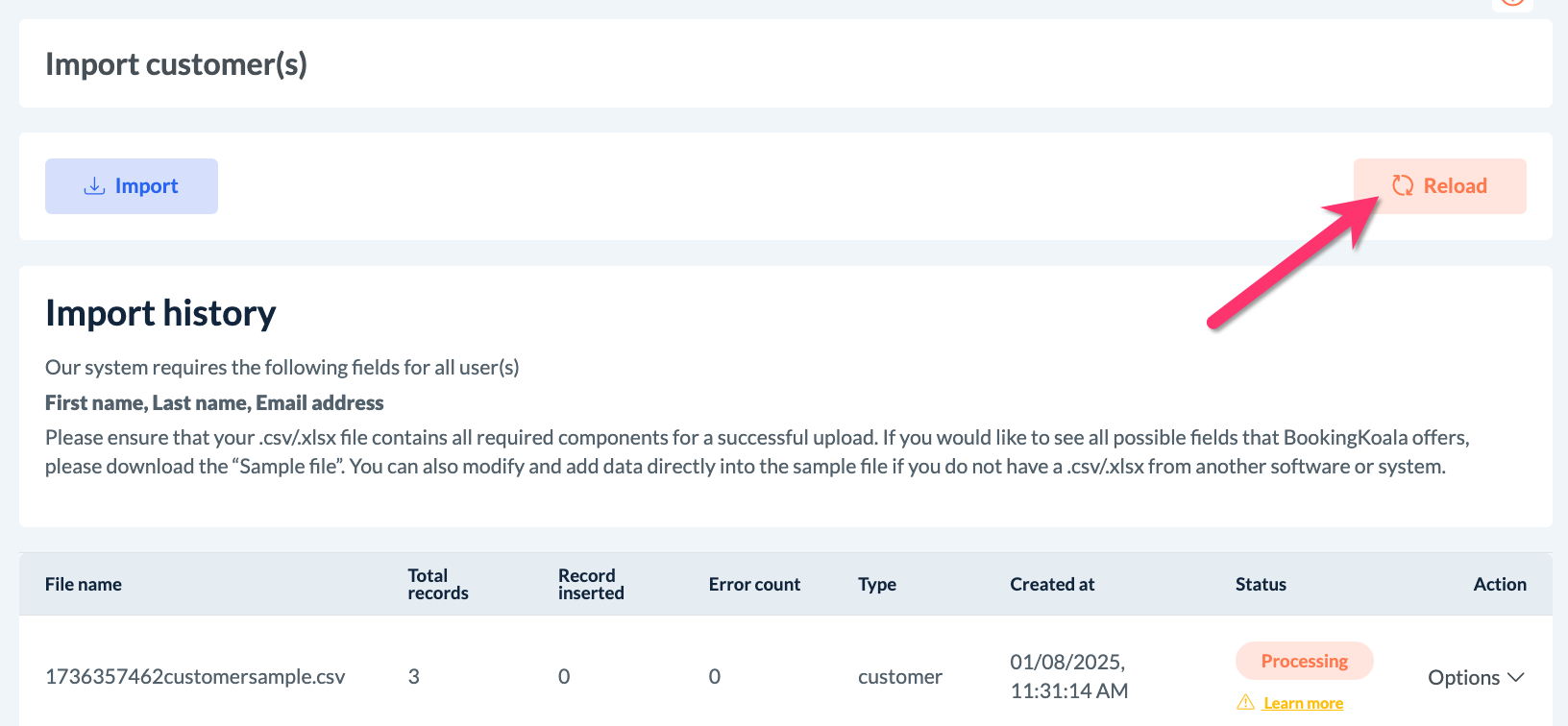Viewport: 1568px width, 726px height.
Task: Select the Record inserted column header
Action: point(591,584)
